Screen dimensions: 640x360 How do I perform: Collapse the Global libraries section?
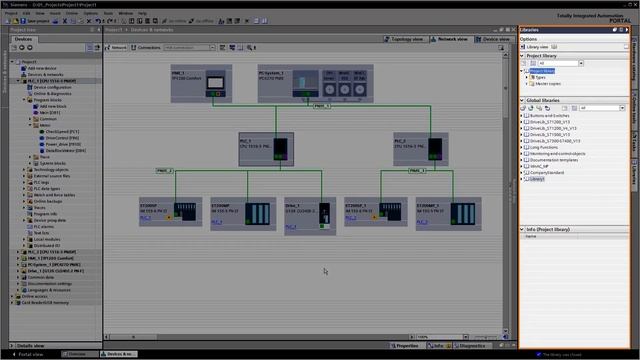(522, 100)
